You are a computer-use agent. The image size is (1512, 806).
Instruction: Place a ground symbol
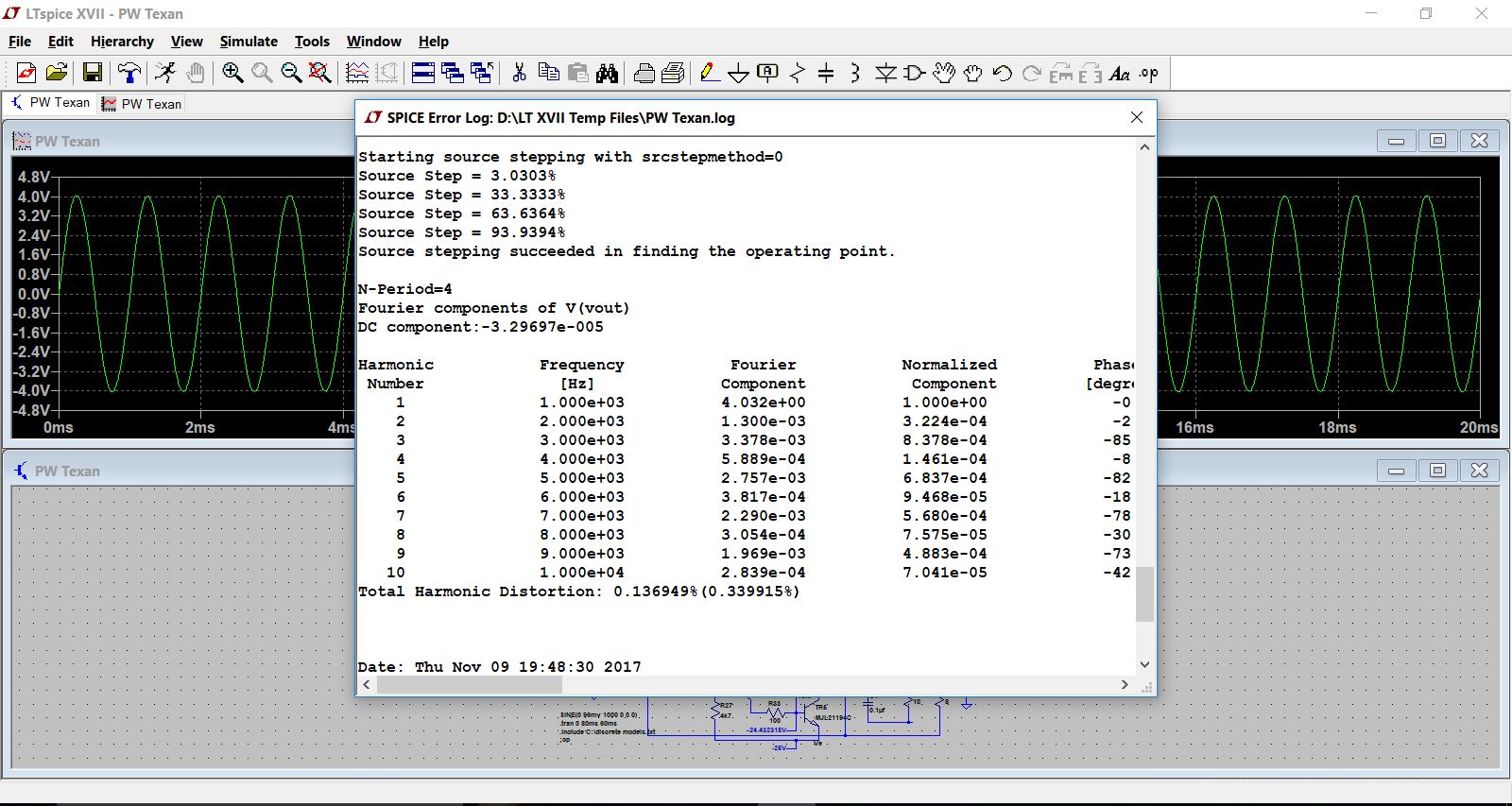tap(739, 73)
